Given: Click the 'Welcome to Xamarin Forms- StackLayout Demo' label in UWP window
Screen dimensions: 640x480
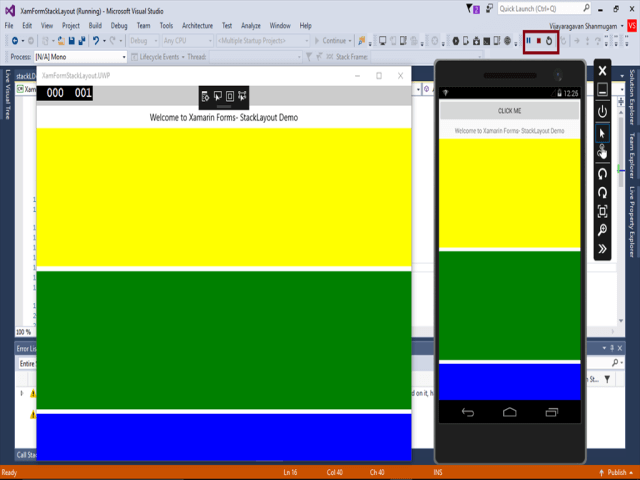Looking at the screenshot, I should pos(224,118).
